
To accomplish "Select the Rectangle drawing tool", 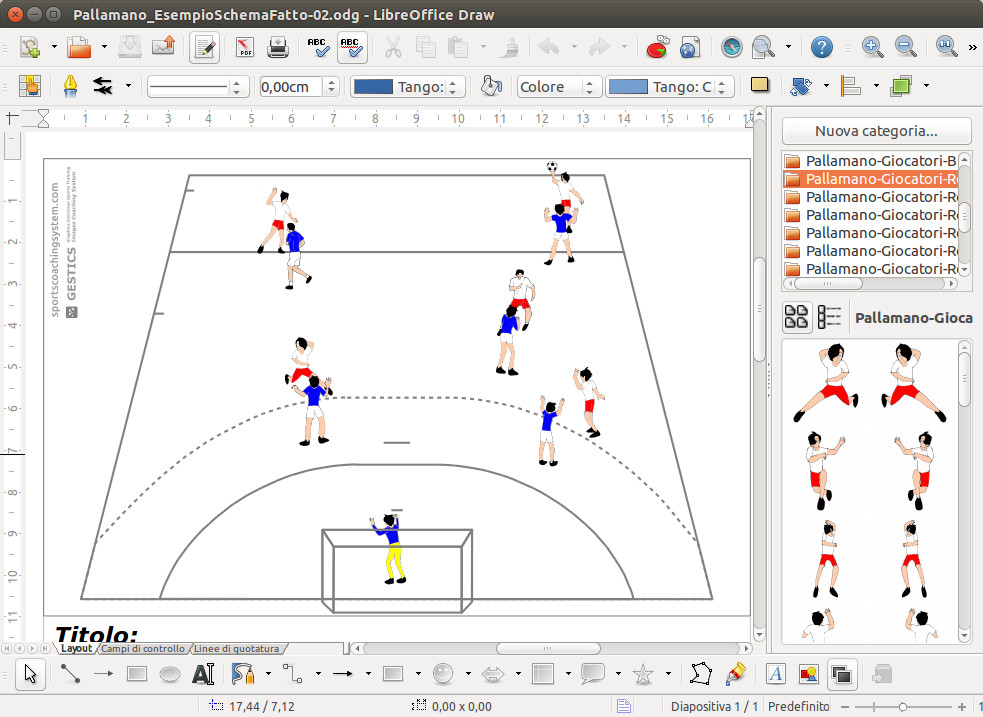I will [137, 674].
